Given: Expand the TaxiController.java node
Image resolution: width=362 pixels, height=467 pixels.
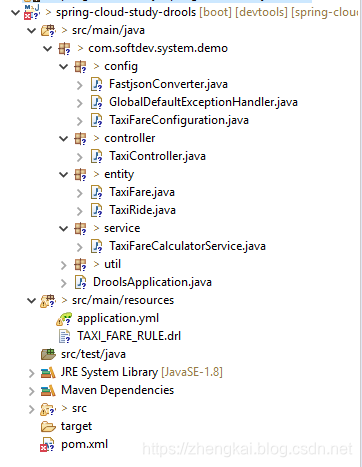Looking at the screenshot, I should point(80,157).
